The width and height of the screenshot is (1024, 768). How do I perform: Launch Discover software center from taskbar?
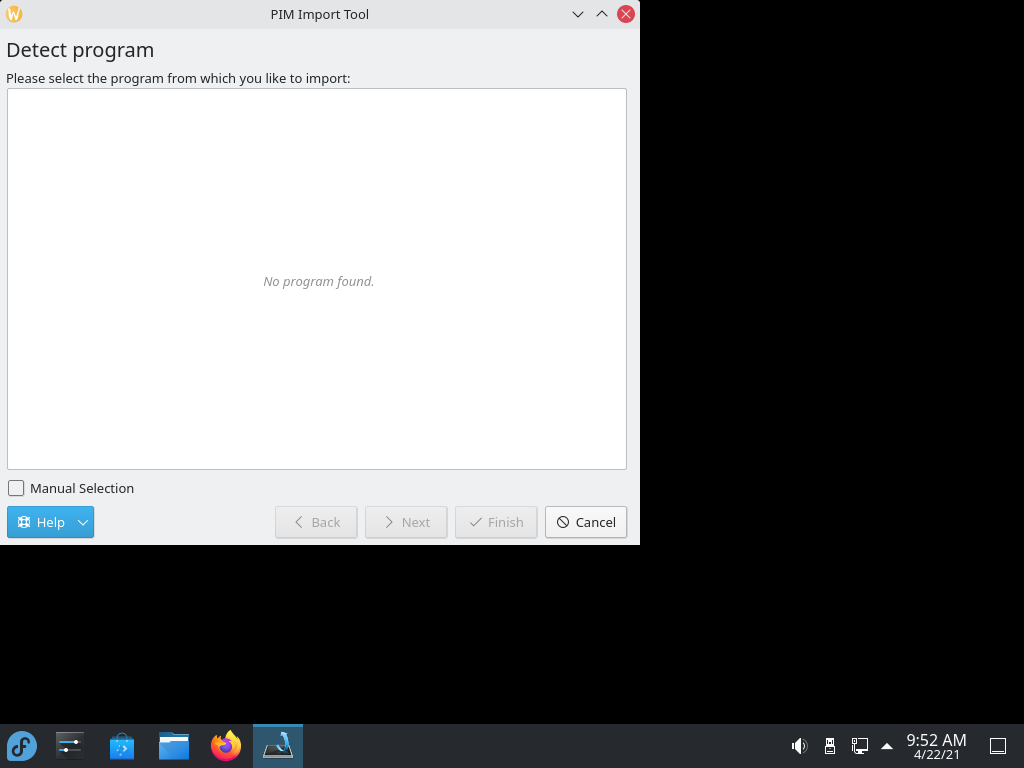coord(122,746)
